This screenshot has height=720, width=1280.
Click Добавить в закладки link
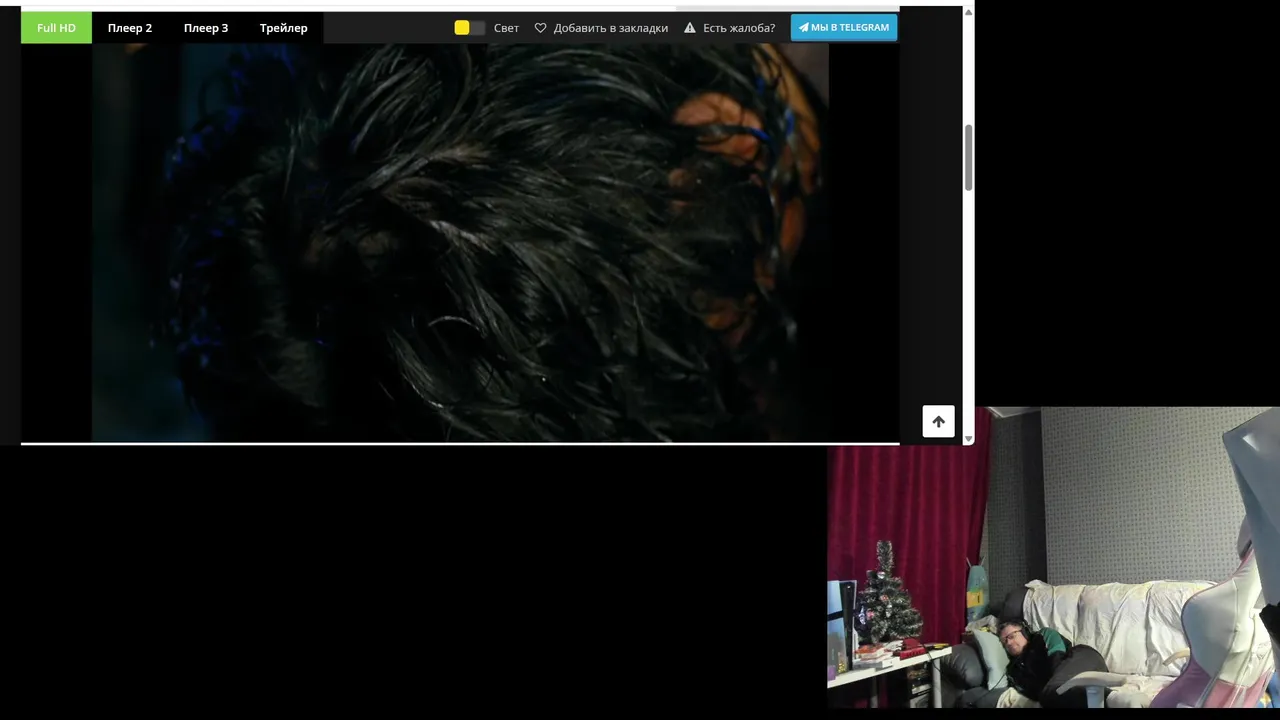tap(611, 28)
